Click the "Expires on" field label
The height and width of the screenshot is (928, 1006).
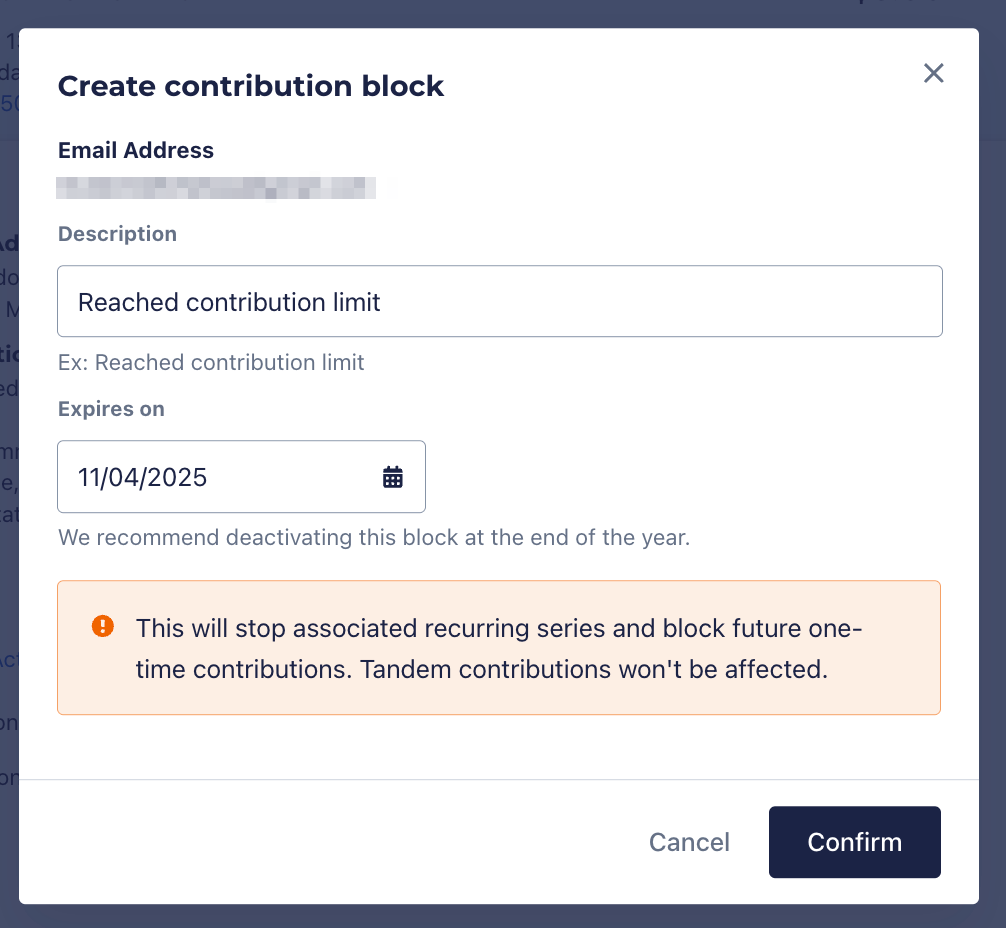coord(111,409)
